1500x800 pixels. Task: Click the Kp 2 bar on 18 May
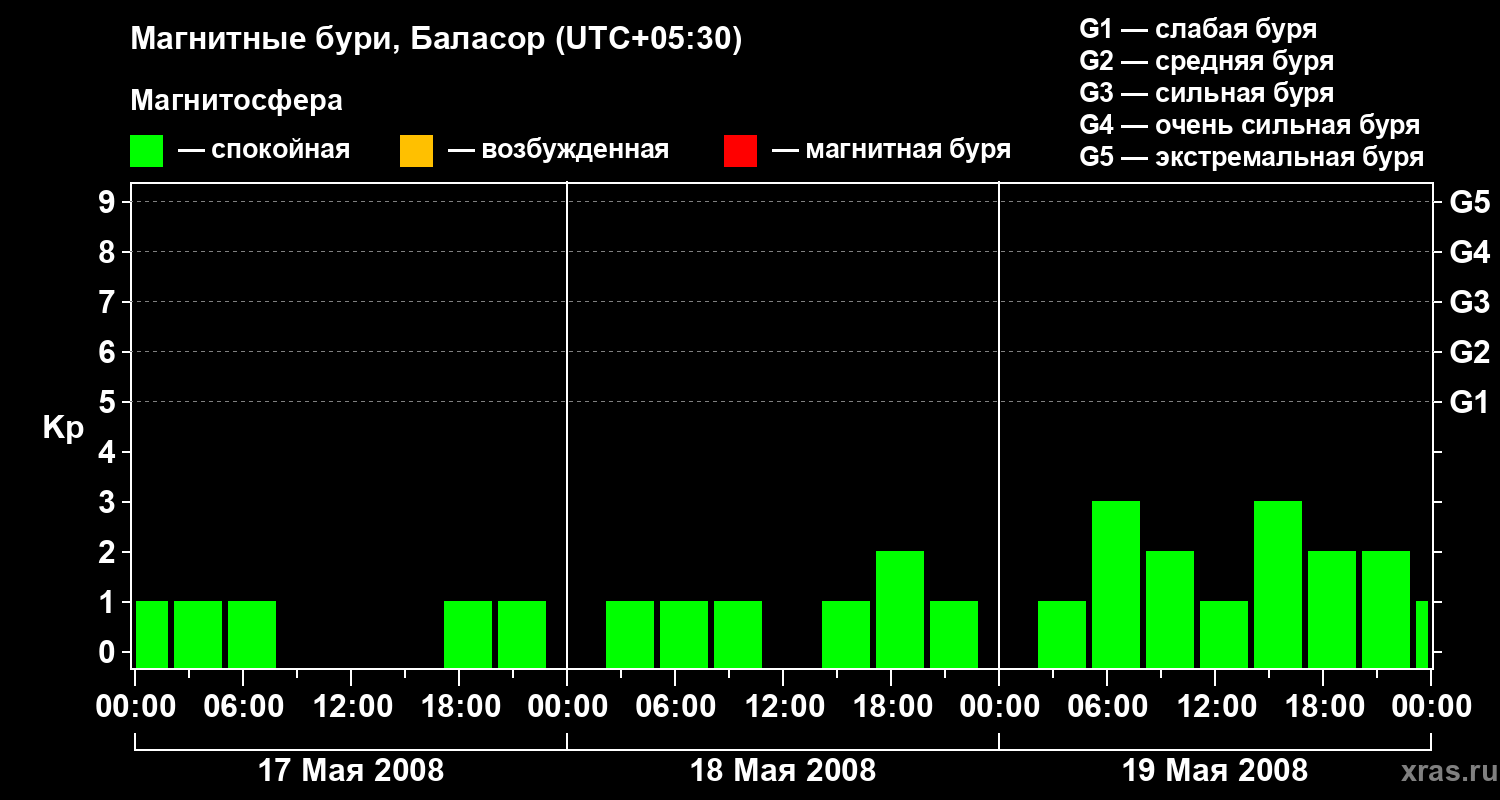pyautogui.click(x=900, y=610)
